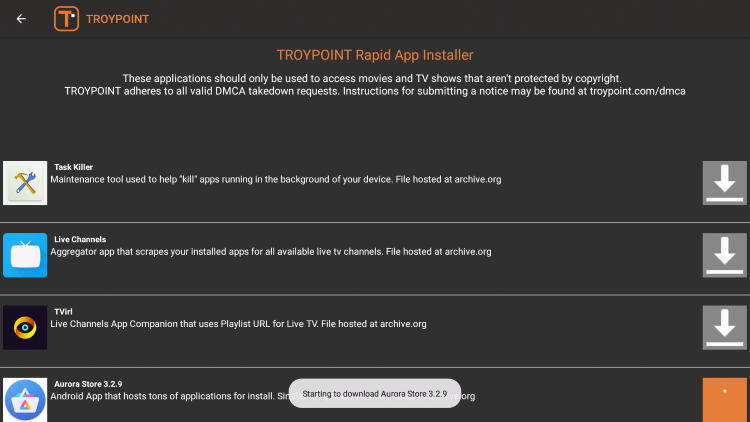
Task: Click the TVirl Playlist URL description
Action: pos(238,324)
